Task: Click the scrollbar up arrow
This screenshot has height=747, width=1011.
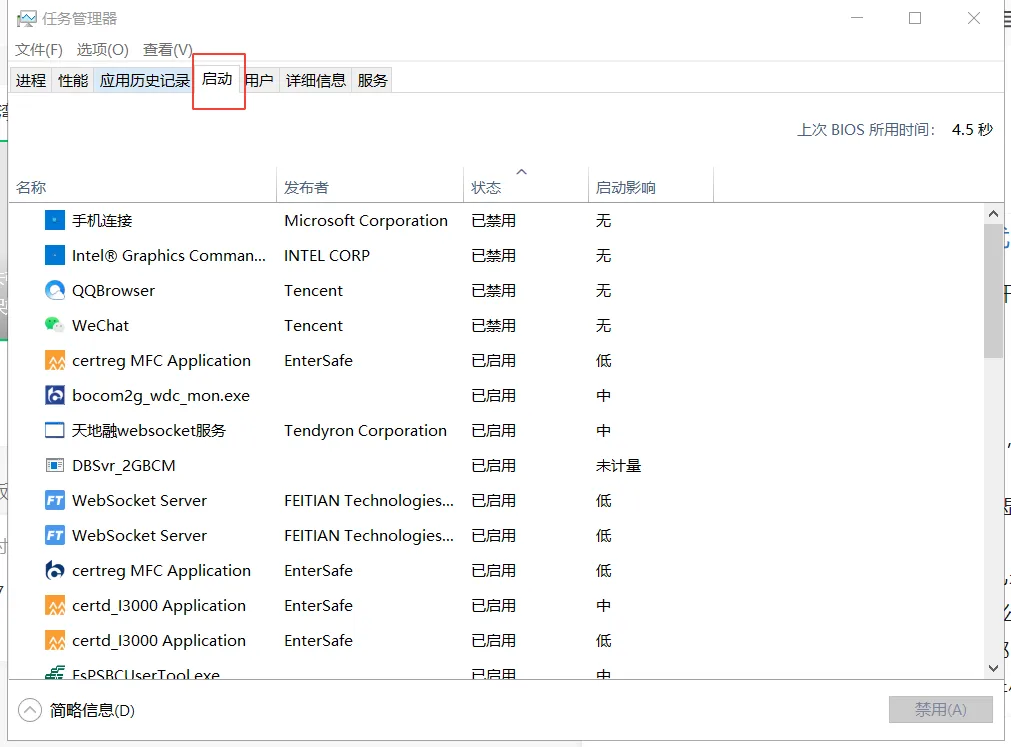Action: point(993,214)
